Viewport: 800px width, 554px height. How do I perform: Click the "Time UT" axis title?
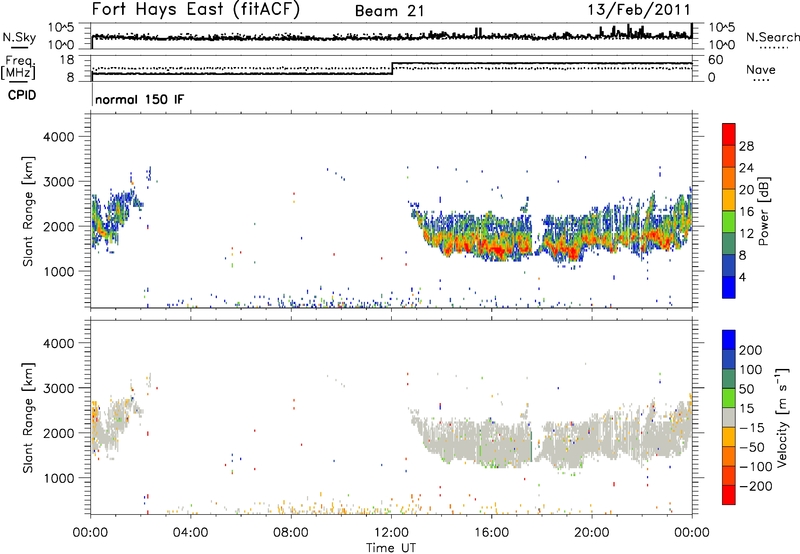click(391, 548)
